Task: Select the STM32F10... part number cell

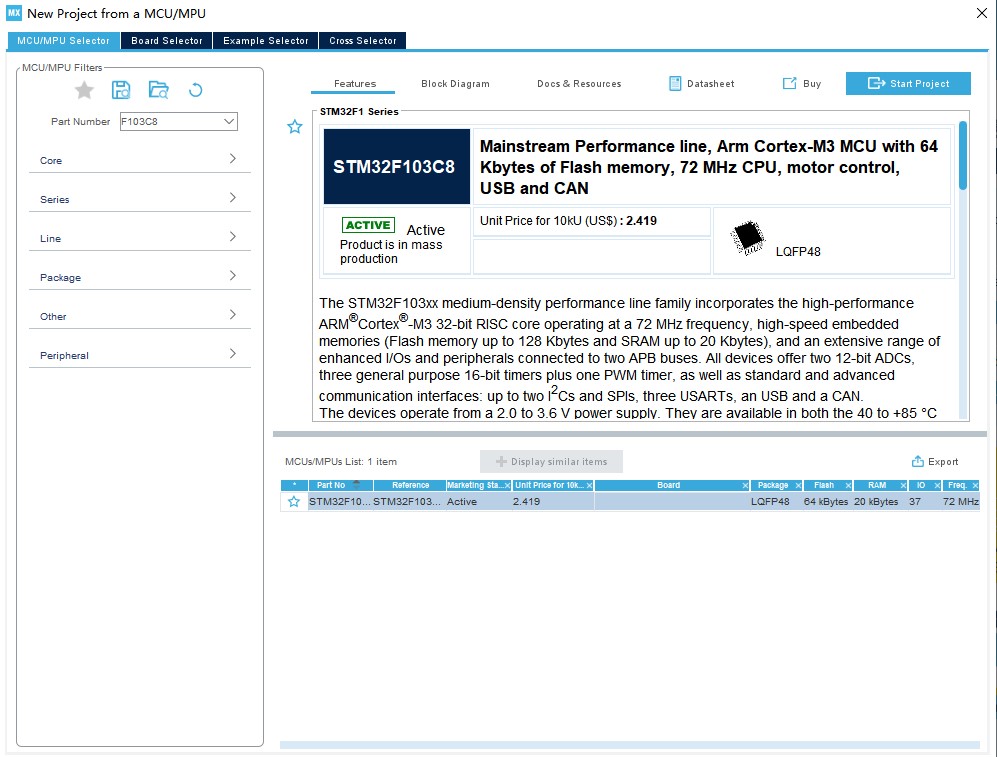Action: [x=340, y=501]
